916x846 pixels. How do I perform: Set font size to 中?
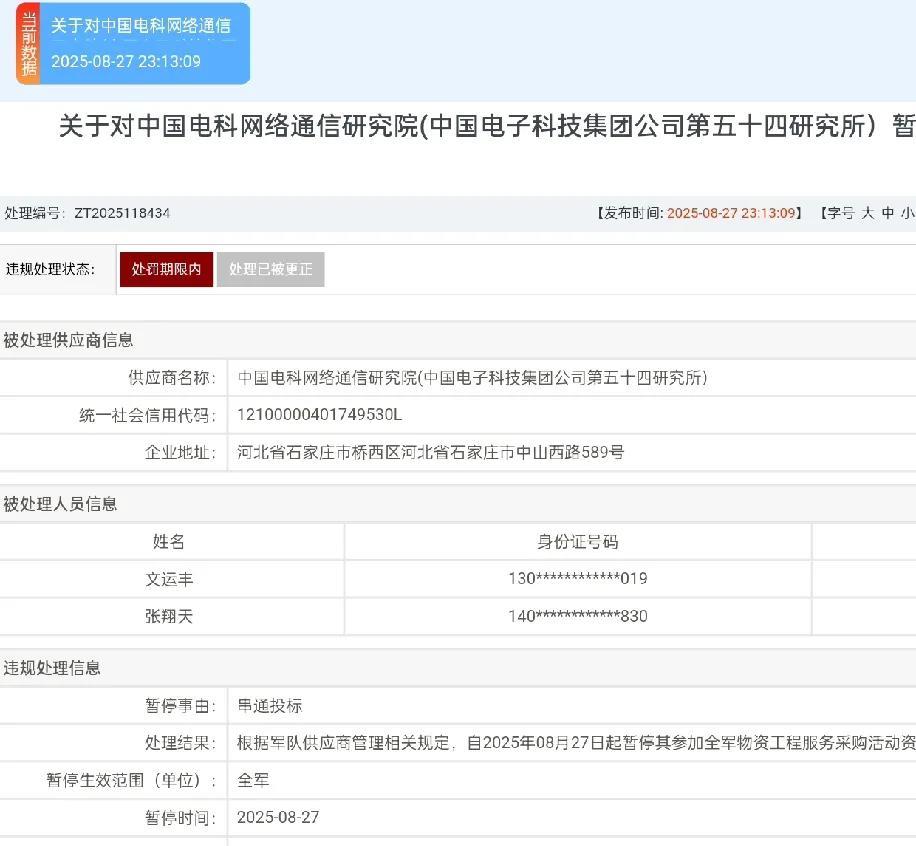888,213
